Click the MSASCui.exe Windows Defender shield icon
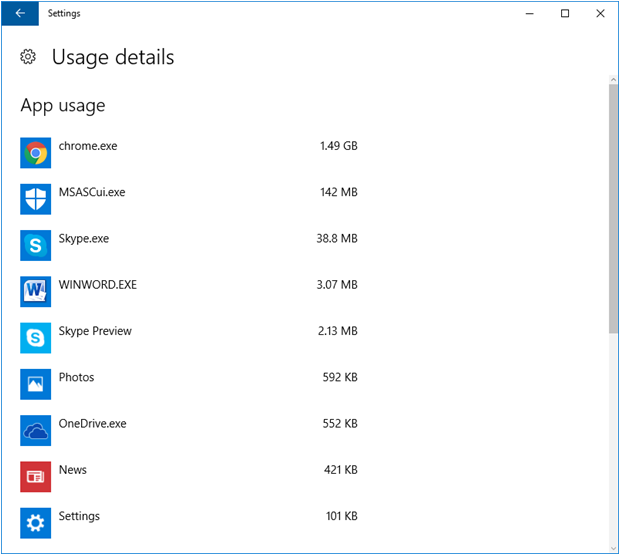The height and width of the screenshot is (555, 620). [x=36, y=199]
